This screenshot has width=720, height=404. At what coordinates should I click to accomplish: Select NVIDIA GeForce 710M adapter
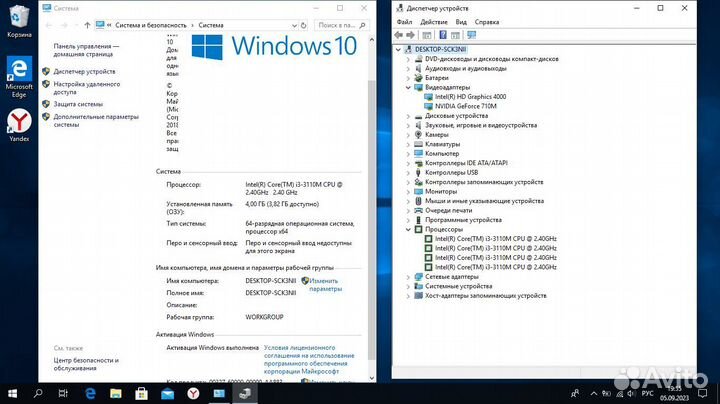466,106
